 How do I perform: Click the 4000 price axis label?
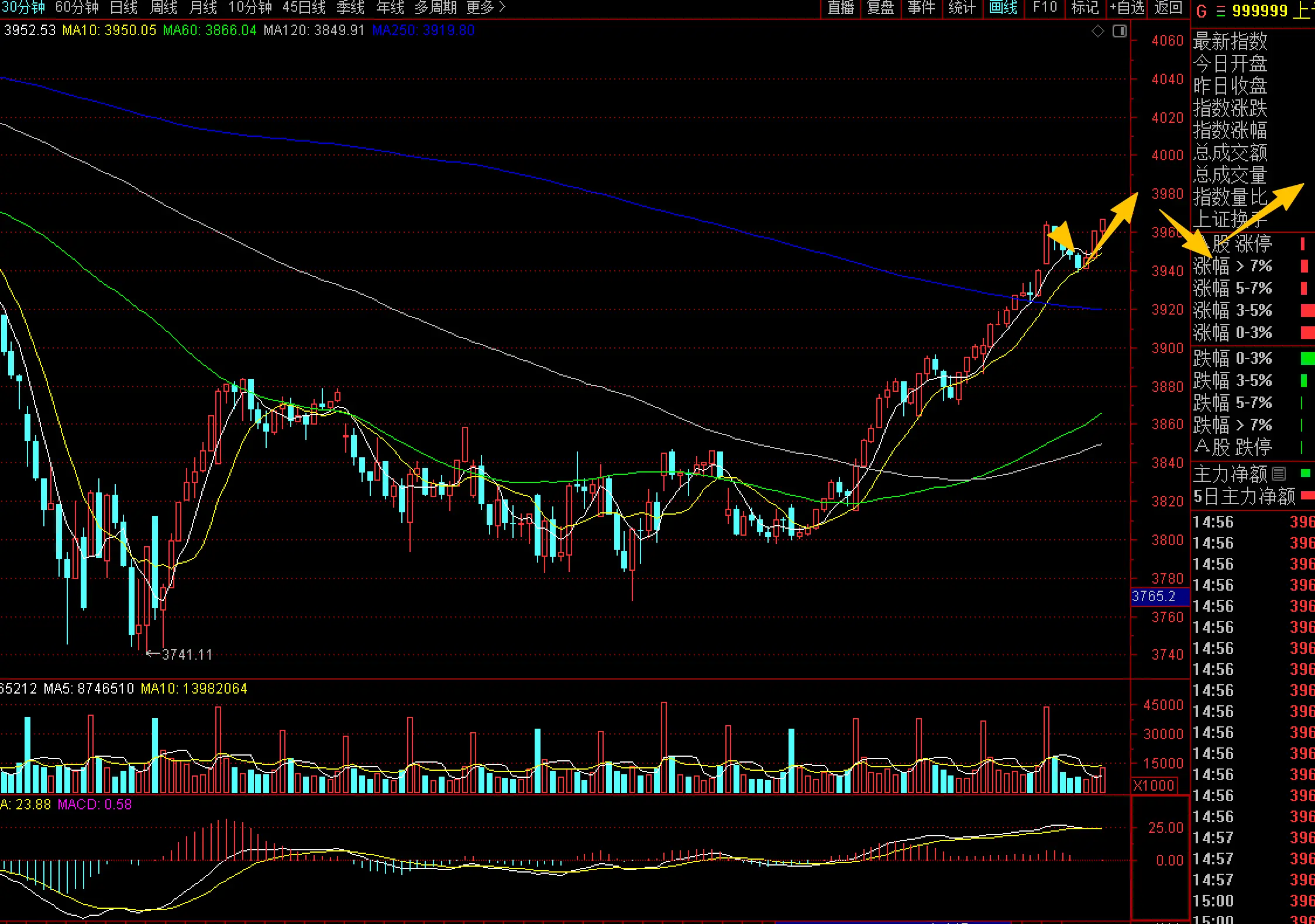(1167, 156)
